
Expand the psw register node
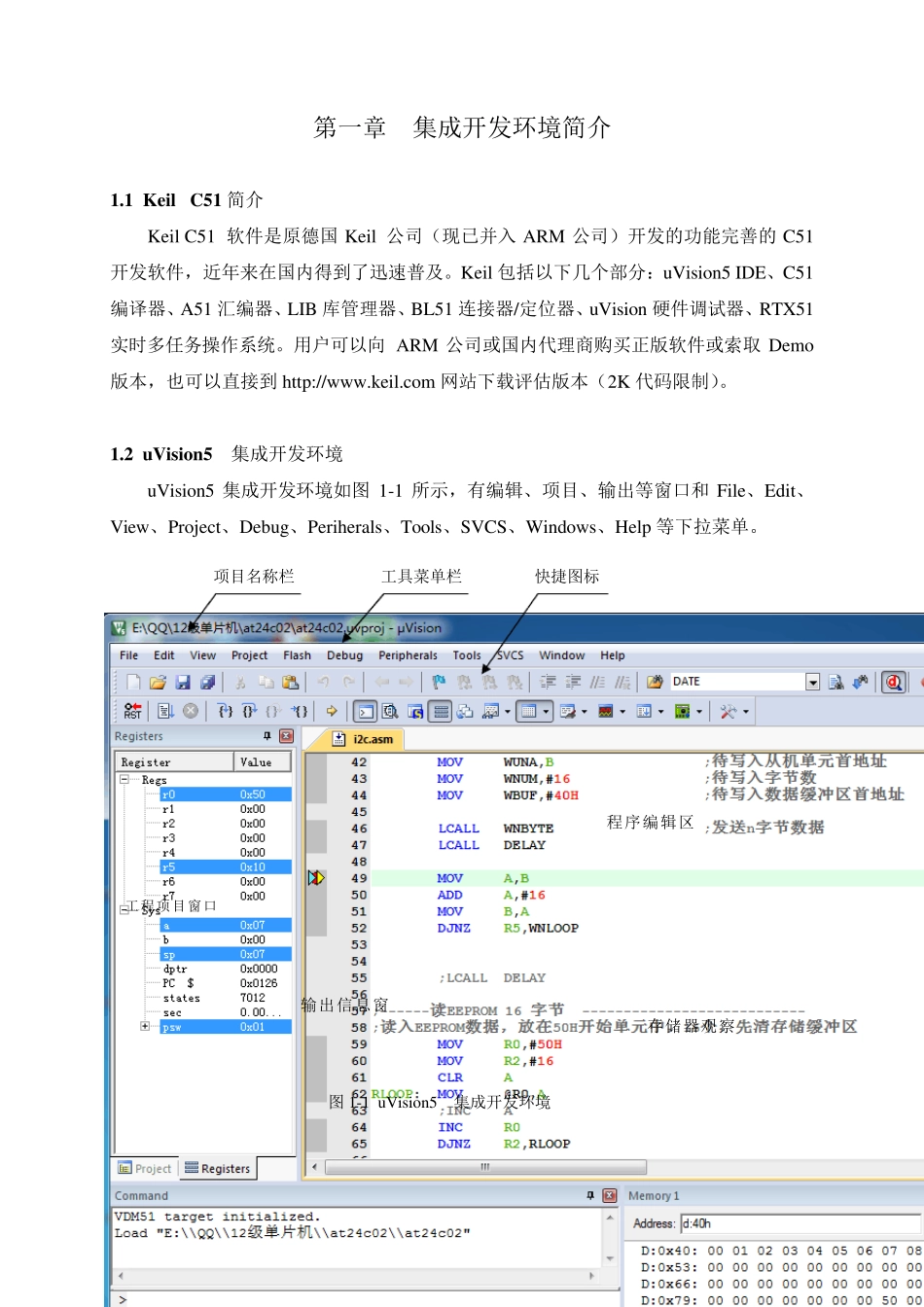tap(146, 1027)
